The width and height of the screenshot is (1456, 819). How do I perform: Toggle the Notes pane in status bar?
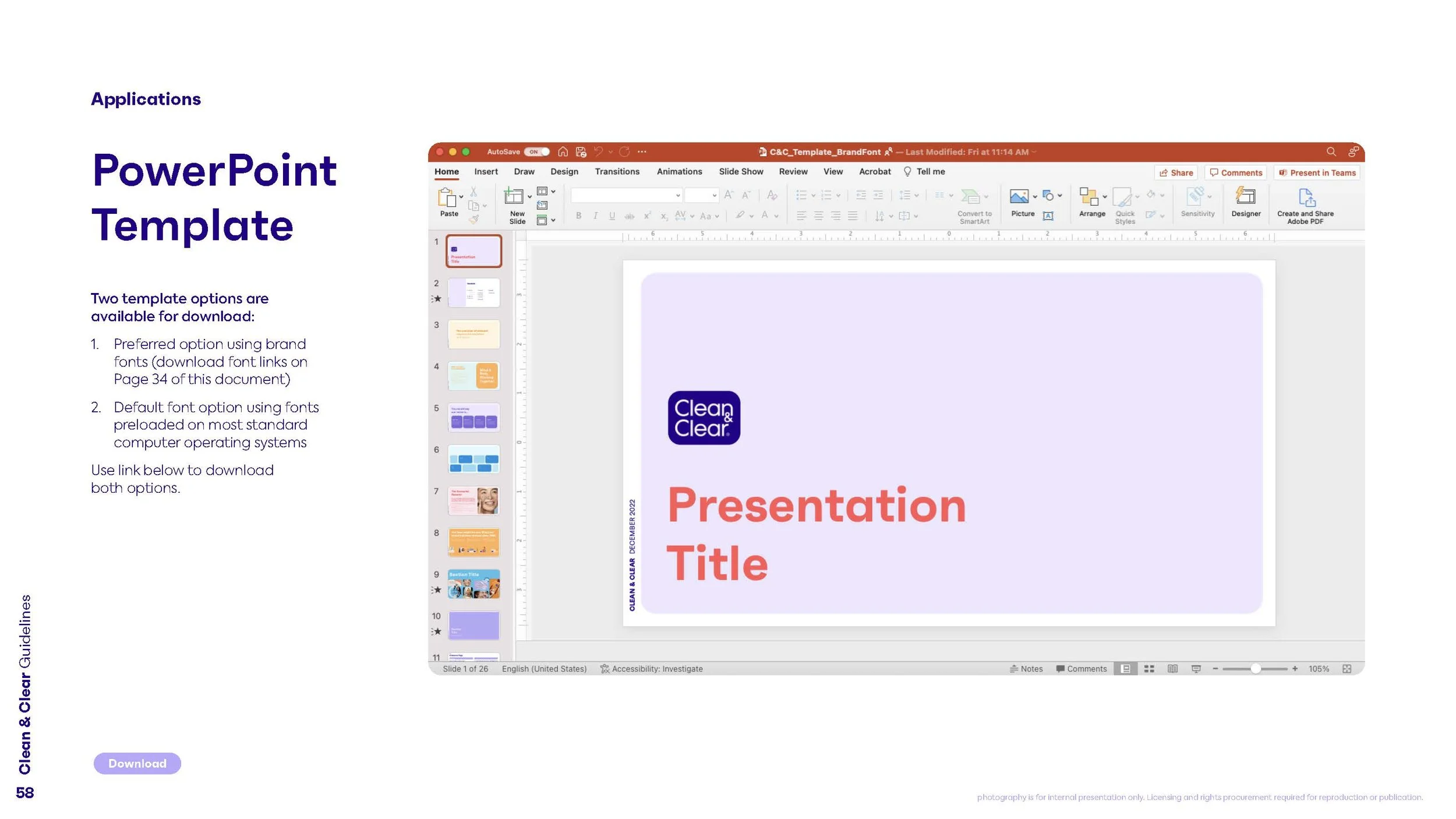tap(1026, 669)
